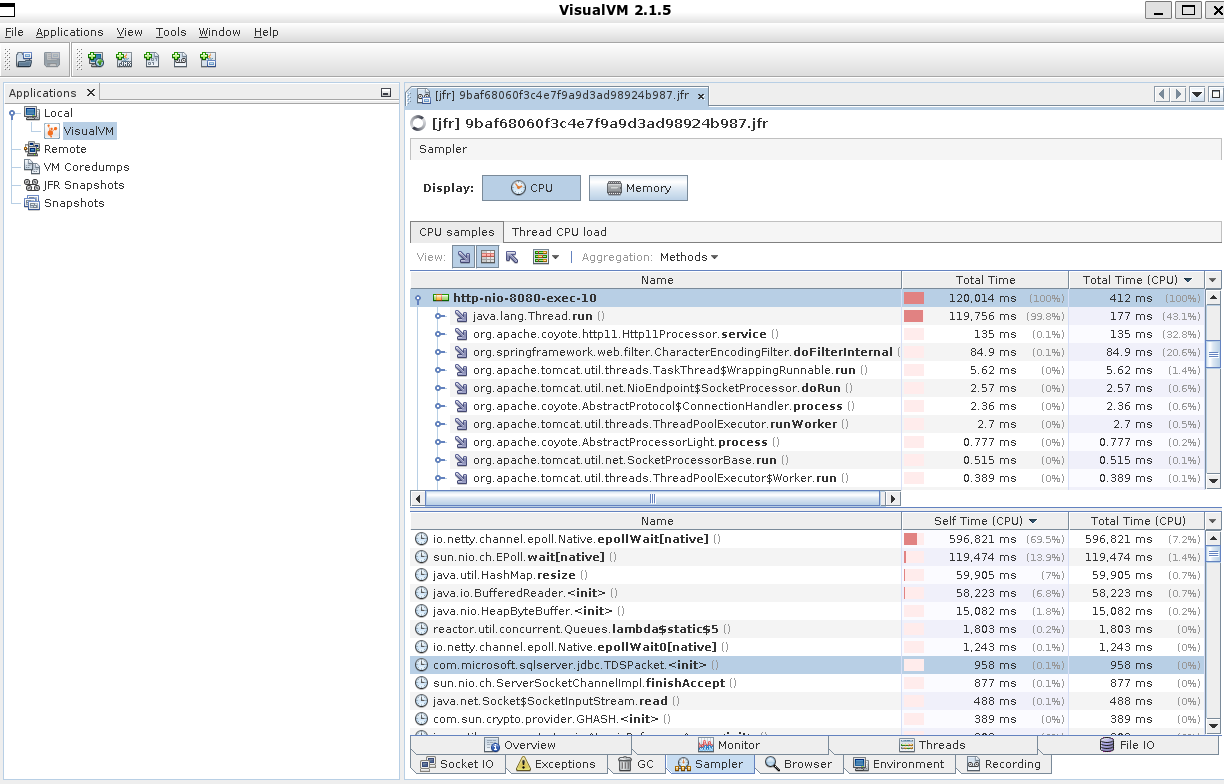Viewport: 1224px width, 784px height.
Task: Switch to the Thread CPU load tab
Action: pos(559,232)
